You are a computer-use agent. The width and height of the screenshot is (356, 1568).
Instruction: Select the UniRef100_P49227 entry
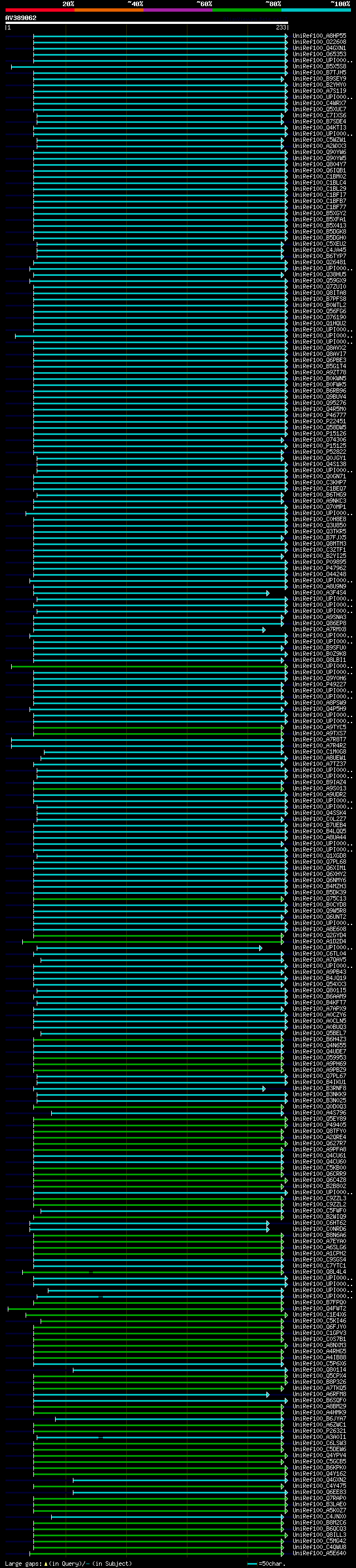tap(319, 684)
